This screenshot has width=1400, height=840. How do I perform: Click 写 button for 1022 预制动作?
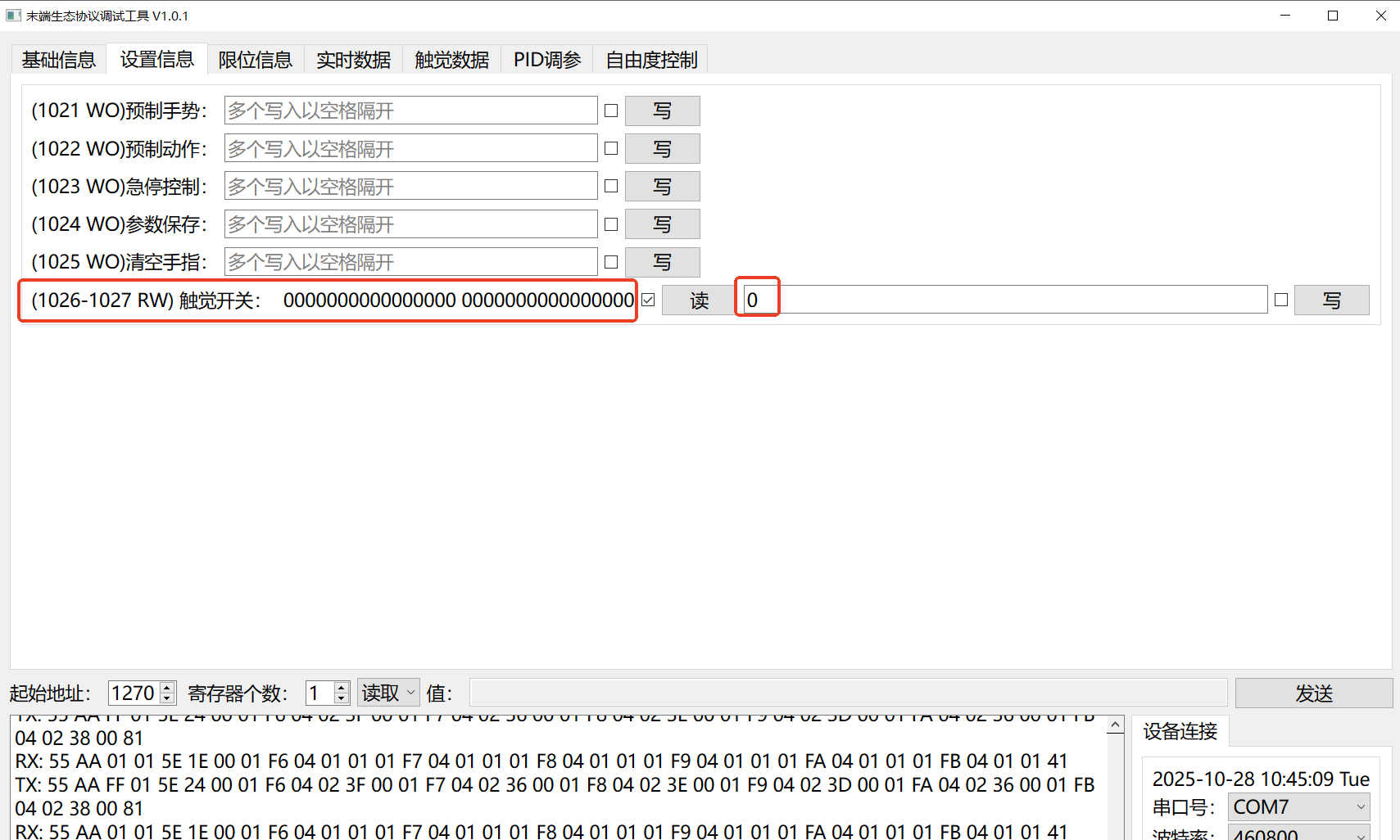pos(662,149)
